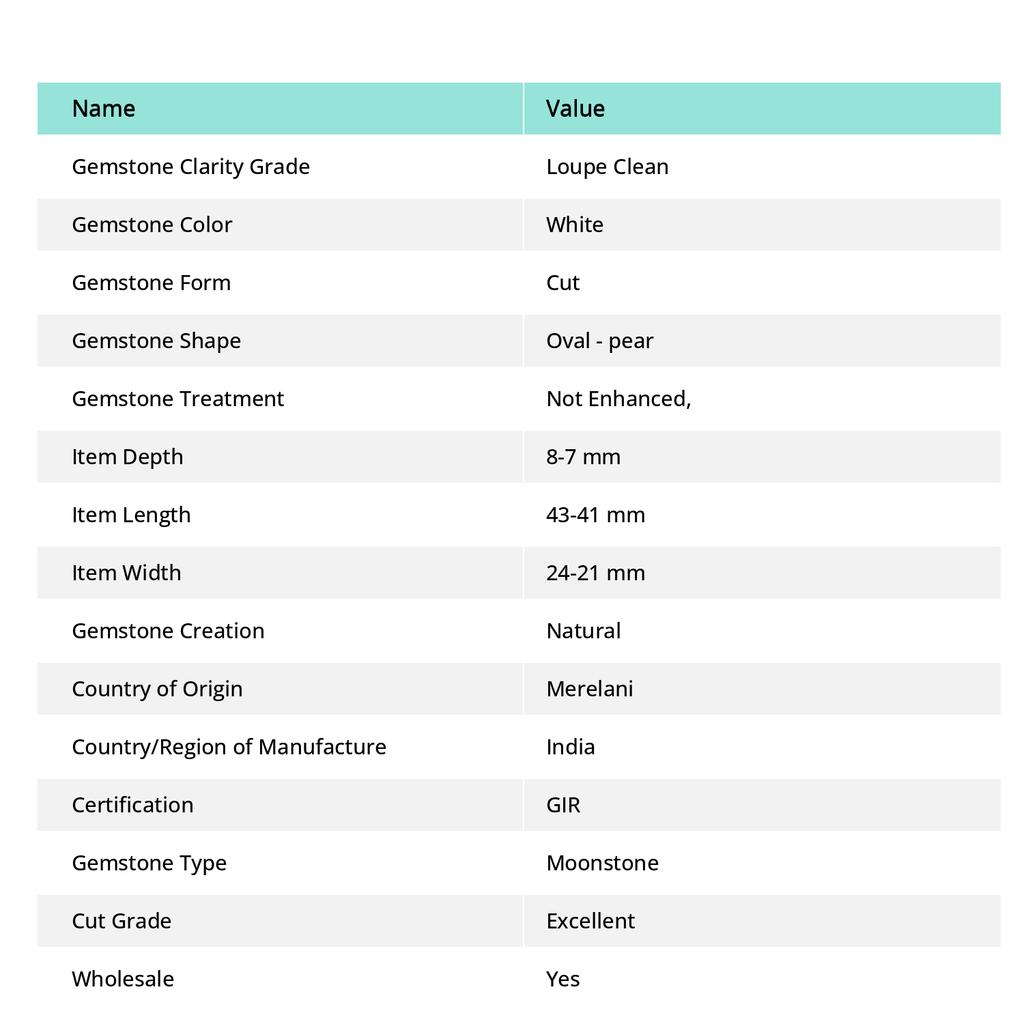The image size is (1024, 1024).
Task: Select the Gemstone Form label
Action: [x=151, y=282]
